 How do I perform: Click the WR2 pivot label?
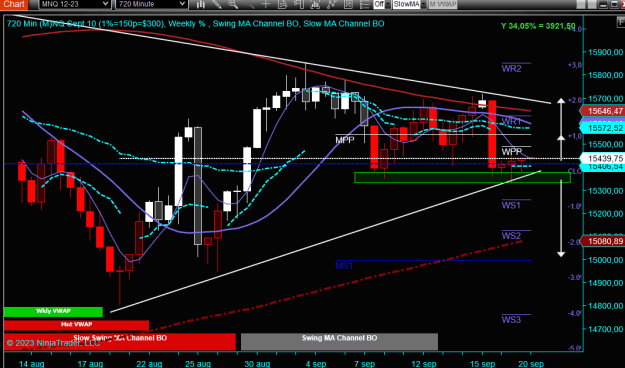511,69
